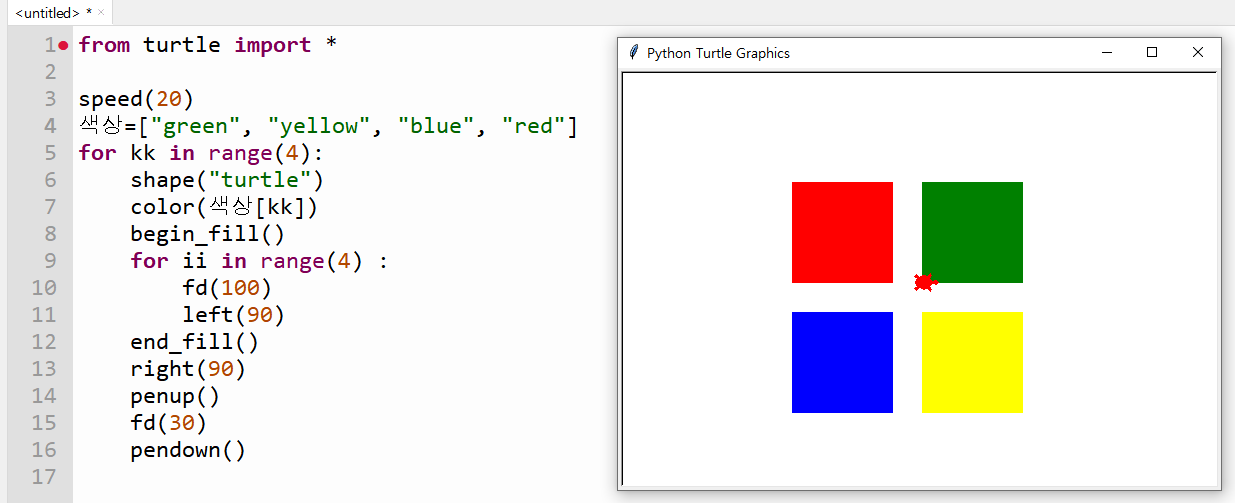Viewport: 1235px width, 503px height.
Task: Minimize the Python Turtle Graphics window
Action: point(1107,53)
